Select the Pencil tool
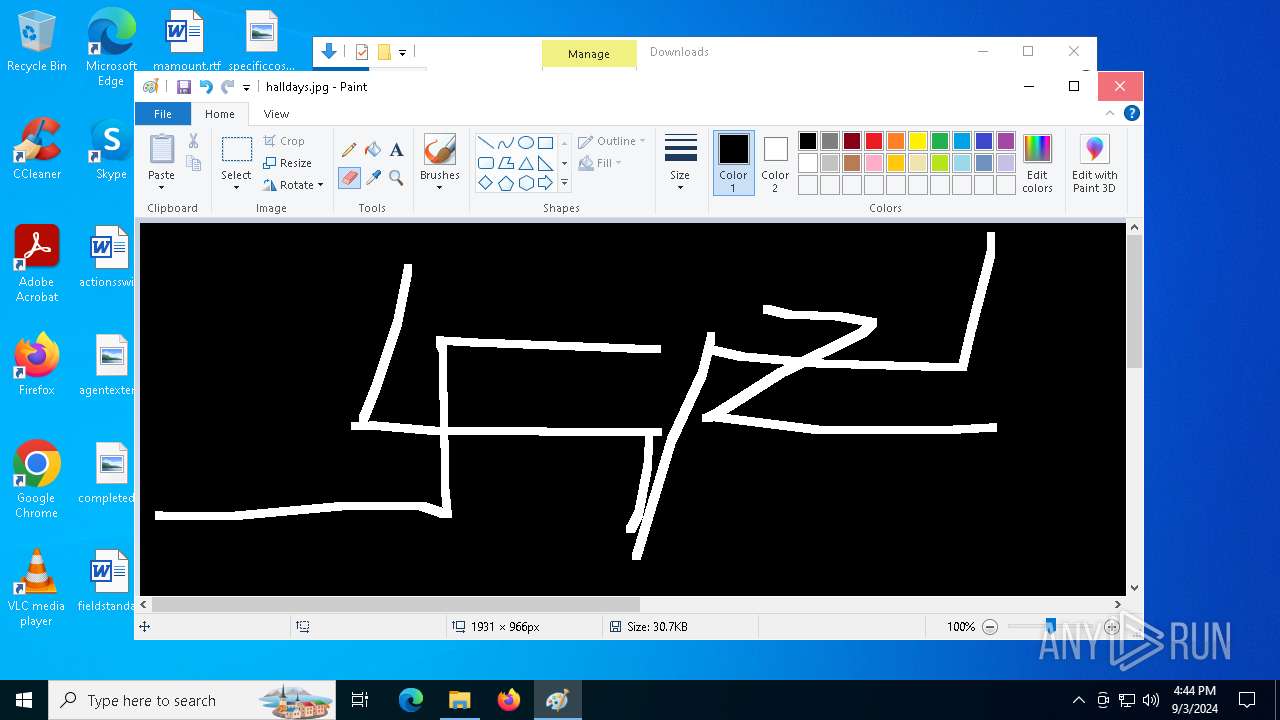 pos(349,150)
